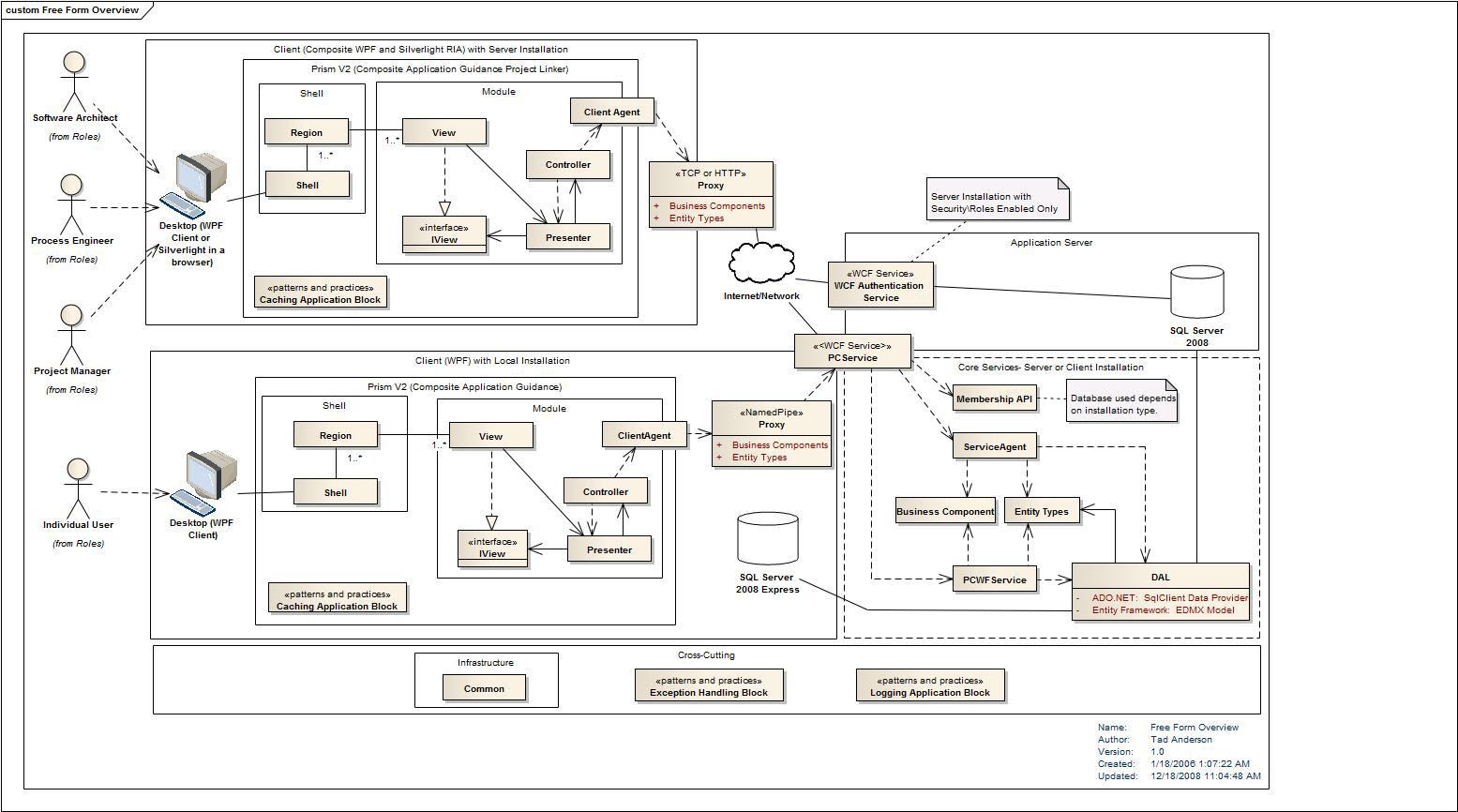Click the Logging Application Block element
The width and height of the screenshot is (1458, 812).
[x=929, y=686]
